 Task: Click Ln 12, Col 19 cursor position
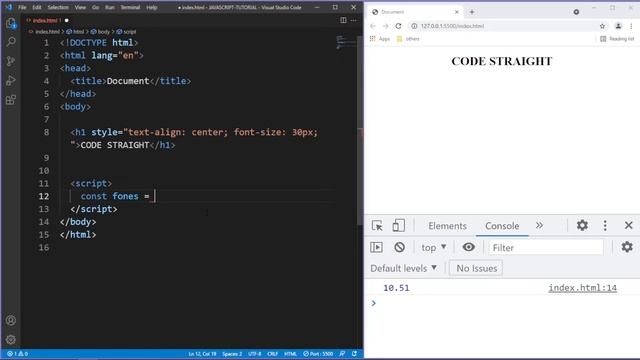tap(202, 354)
